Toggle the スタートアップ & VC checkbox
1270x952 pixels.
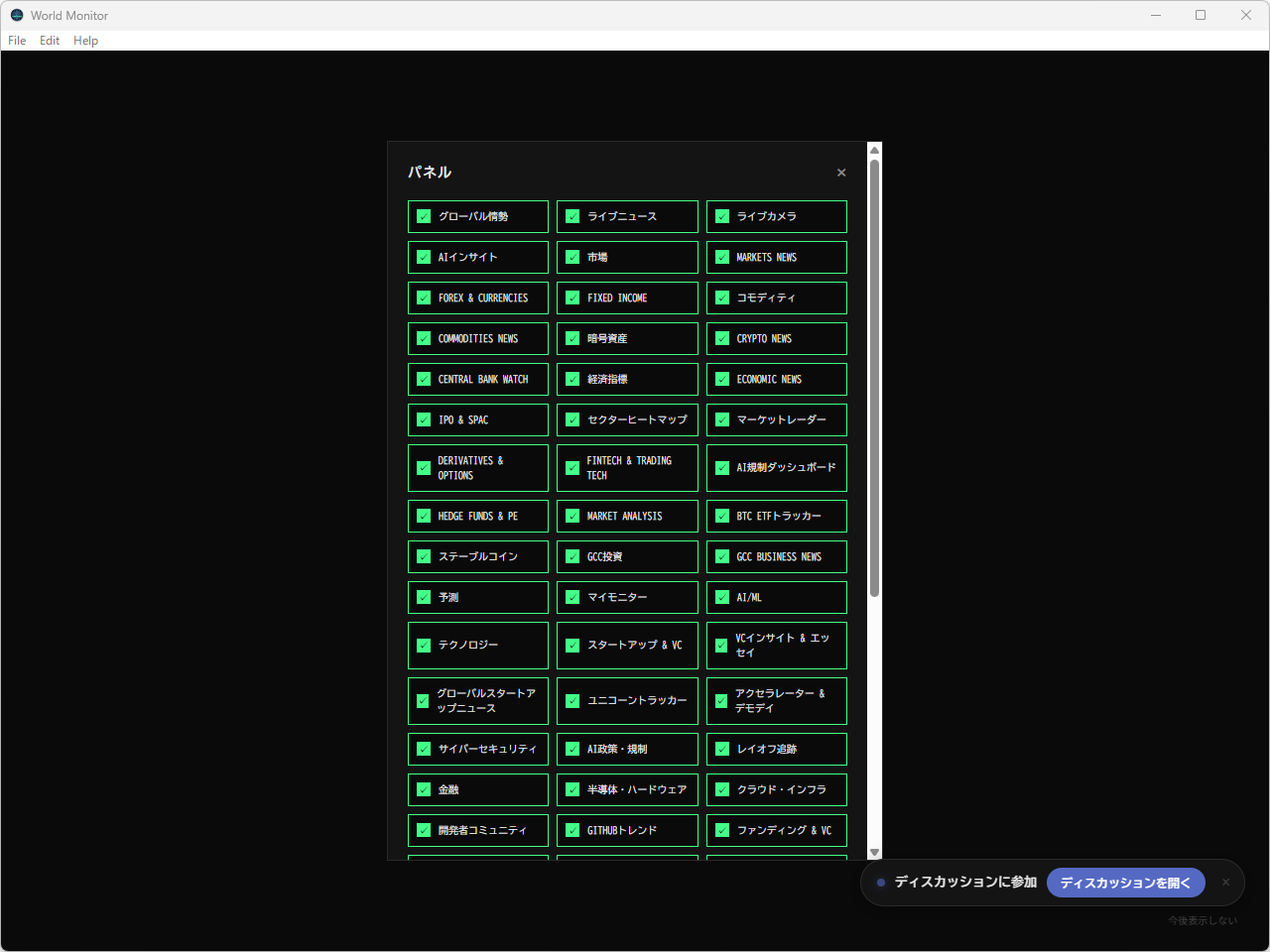(572, 646)
